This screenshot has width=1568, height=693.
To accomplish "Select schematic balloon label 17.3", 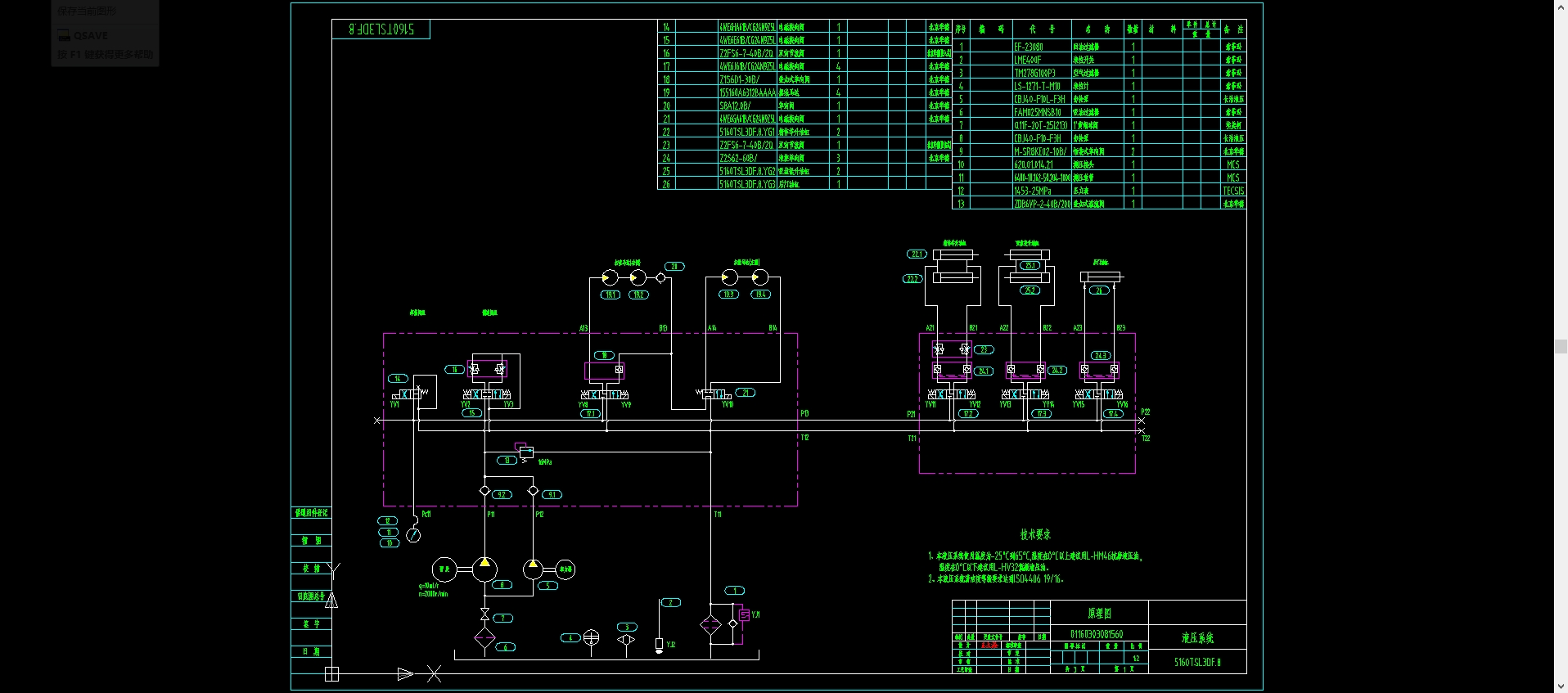I will point(1042,414).
